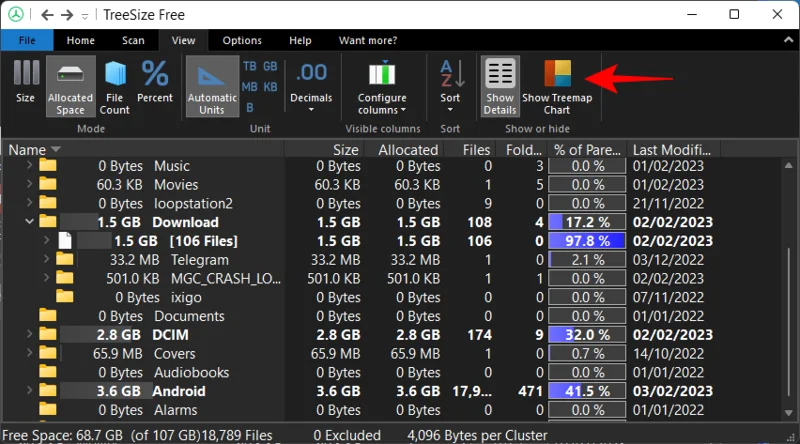
Task: Select the Download folder icon
Action: (x=48, y=221)
